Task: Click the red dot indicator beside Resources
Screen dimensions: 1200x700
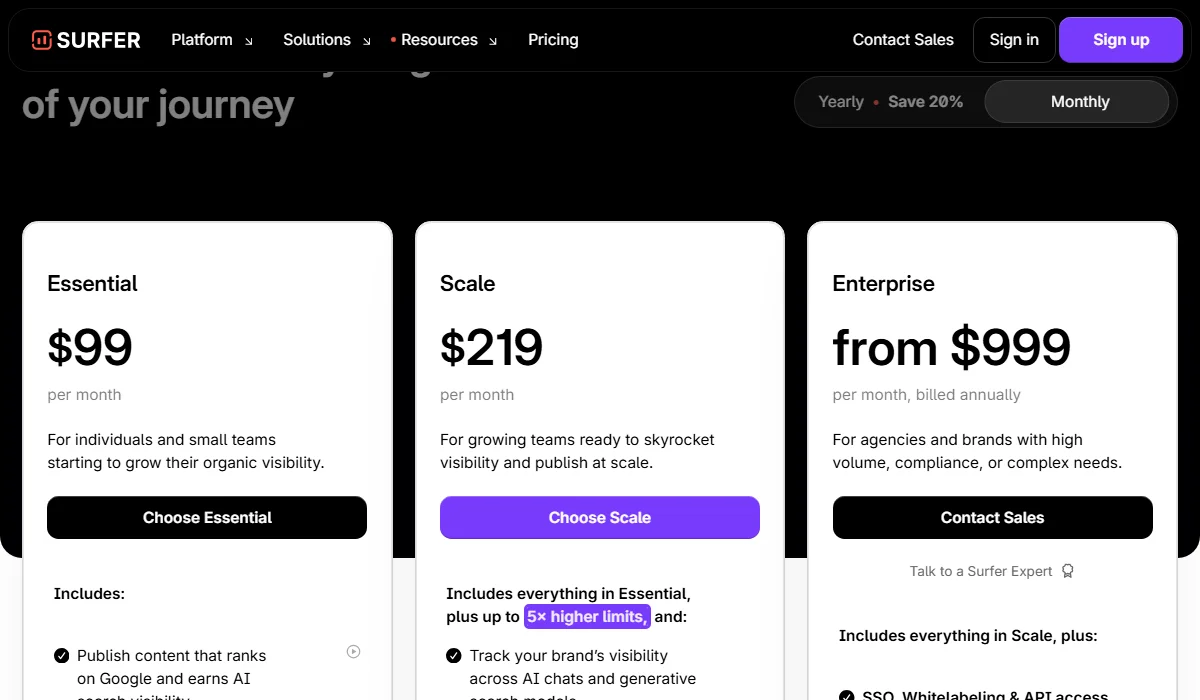Action: point(393,41)
